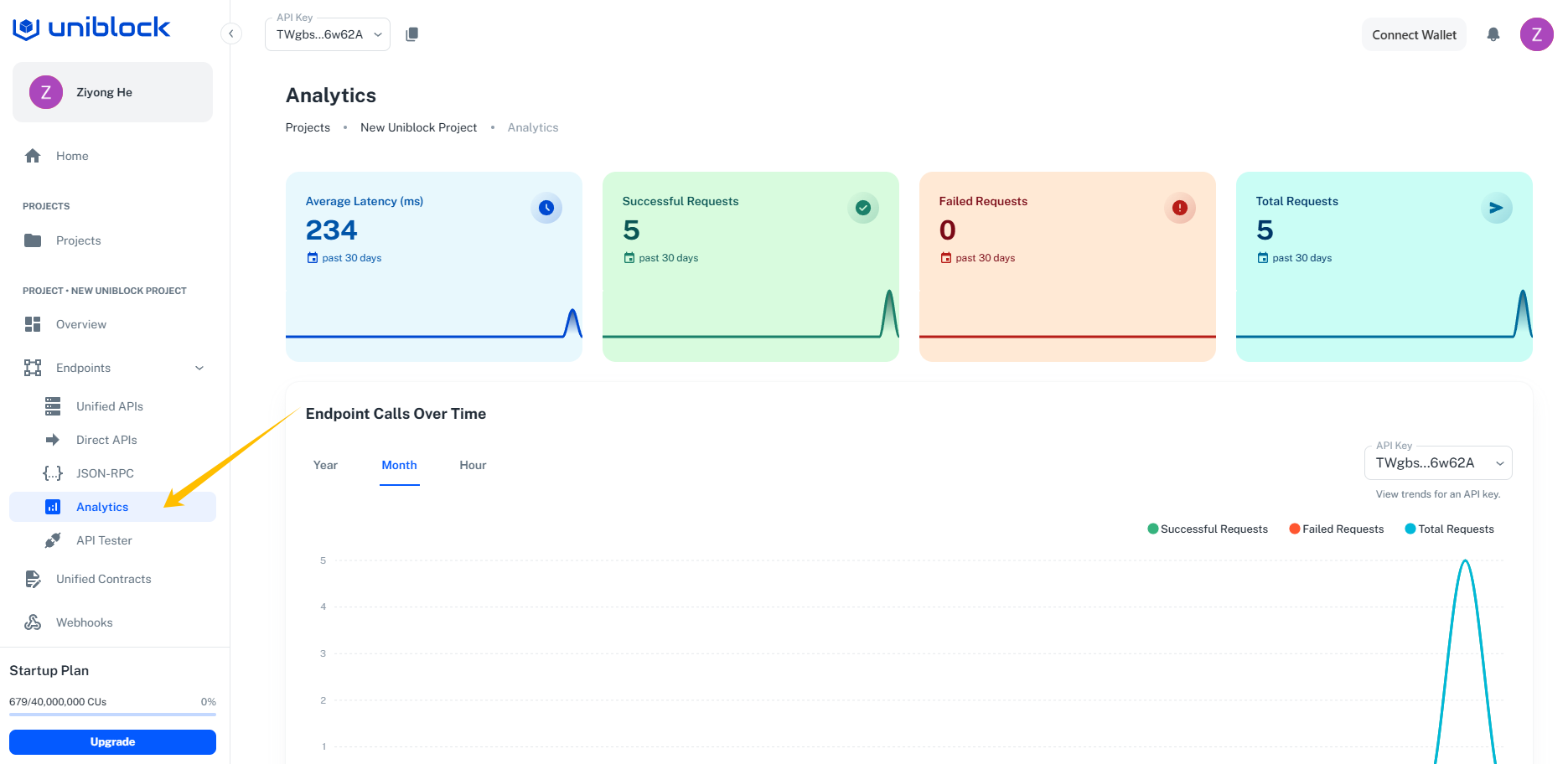1568x764 pixels.
Task: Click the API Tester plug icon
Action: click(x=53, y=540)
